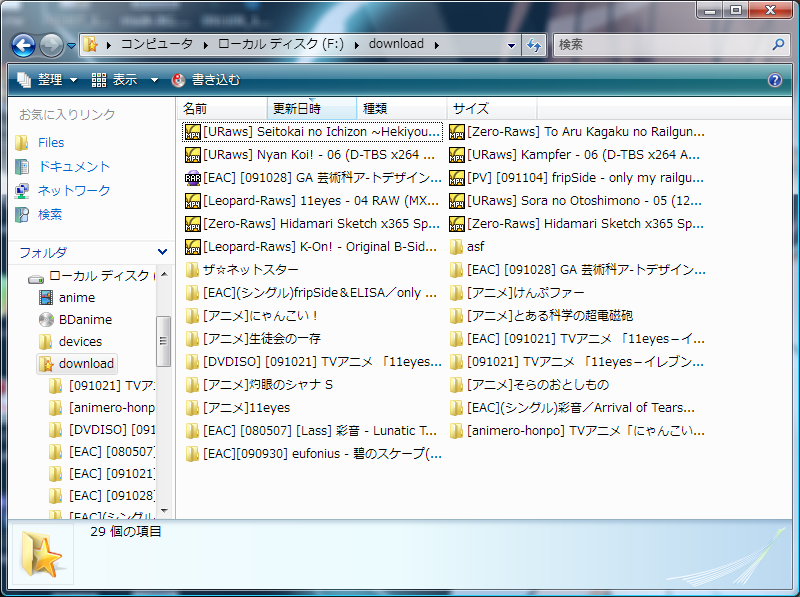This screenshot has width=800, height=597.
Task: Open the 表示 dropdown arrow
Action: [154, 81]
